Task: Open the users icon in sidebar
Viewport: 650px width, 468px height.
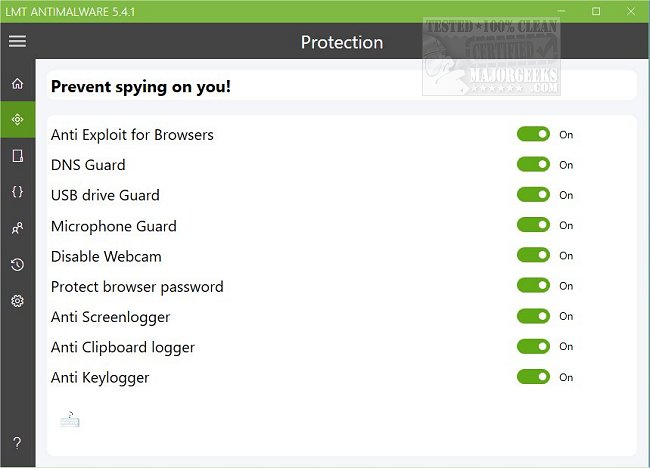Action: tap(17, 228)
